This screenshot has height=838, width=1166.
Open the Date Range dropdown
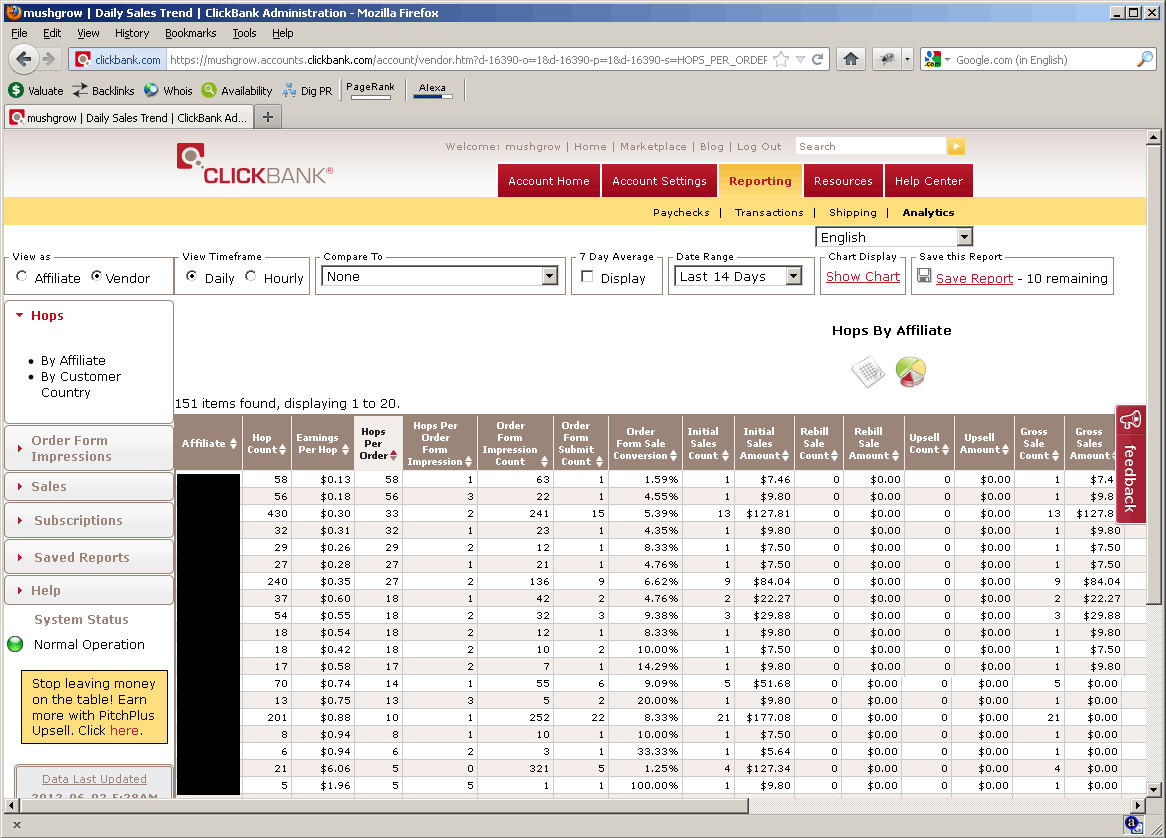739,277
